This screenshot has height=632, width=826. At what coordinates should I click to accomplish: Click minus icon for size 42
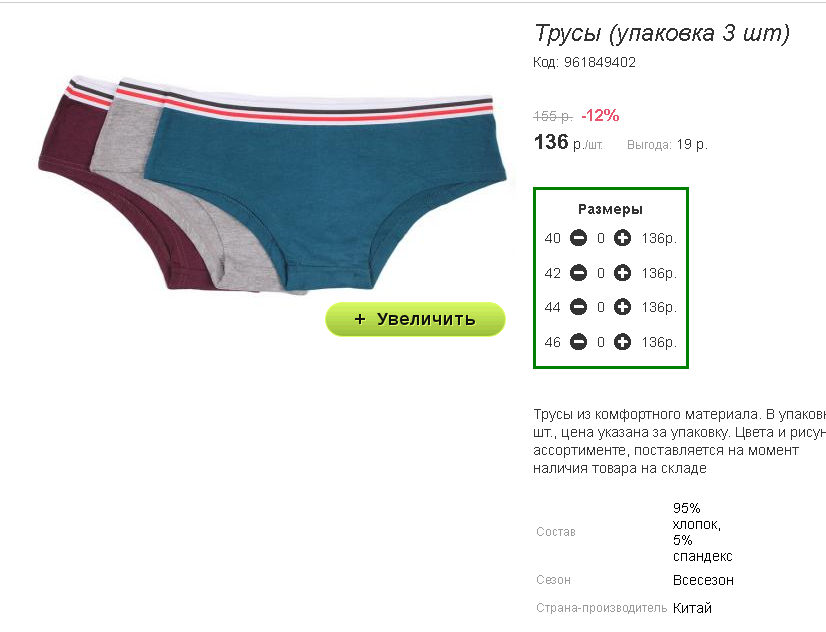578,273
